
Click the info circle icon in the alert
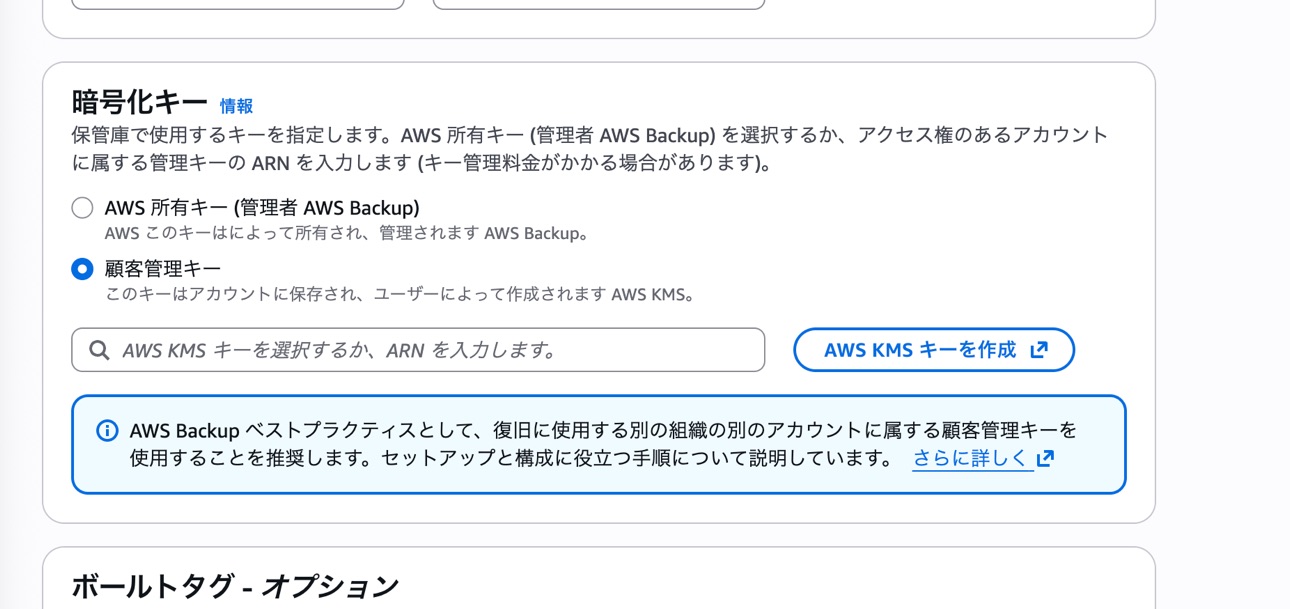(107, 431)
